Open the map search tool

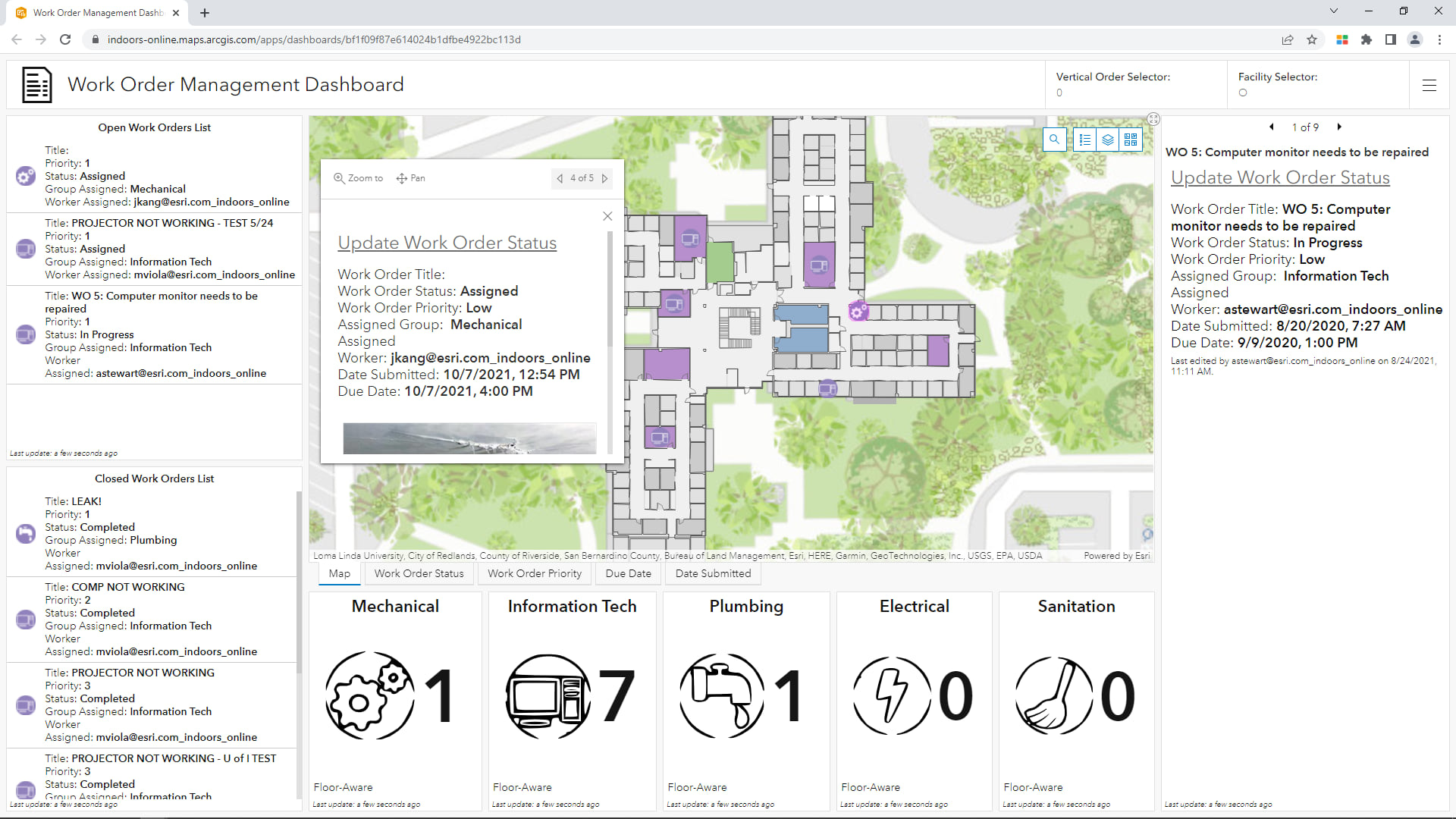coord(1054,140)
